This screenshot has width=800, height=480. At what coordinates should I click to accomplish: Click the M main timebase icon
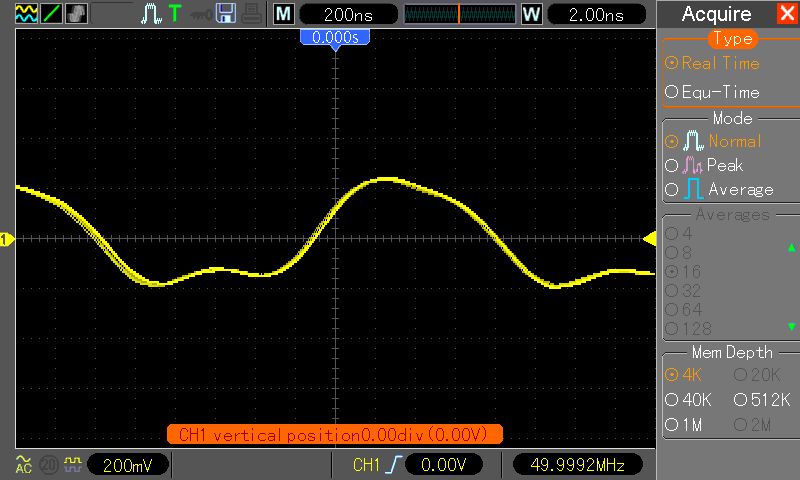point(284,14)
